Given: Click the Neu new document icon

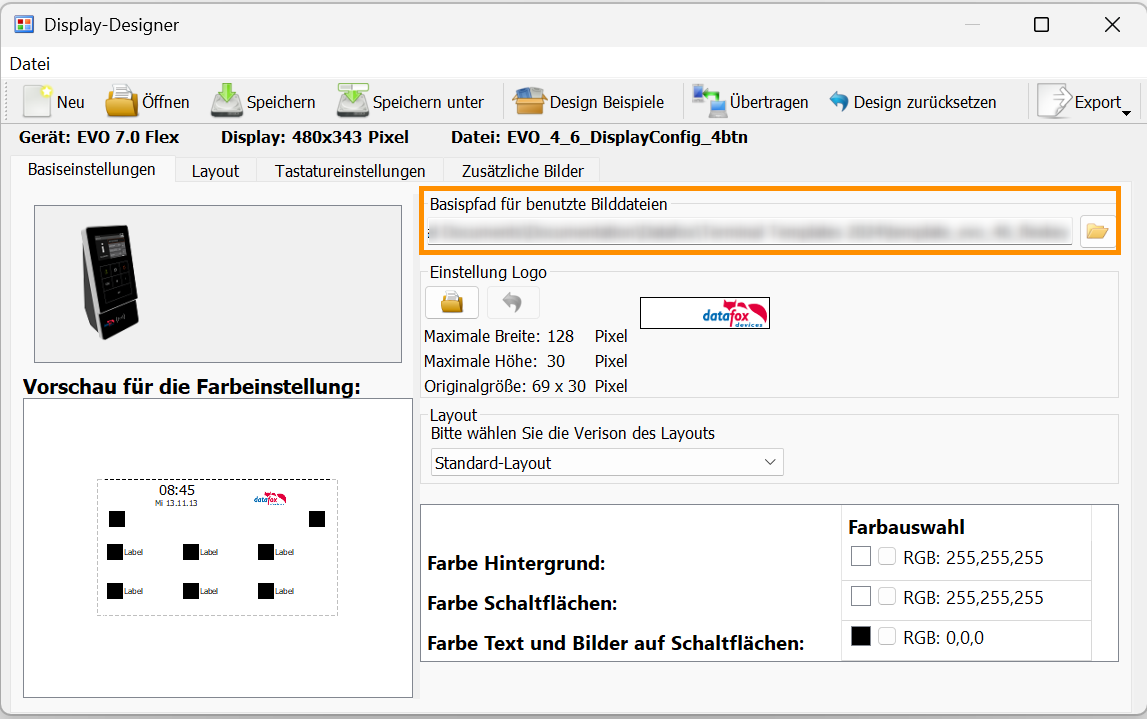Looking at the screenshot, I should [38, 102].
